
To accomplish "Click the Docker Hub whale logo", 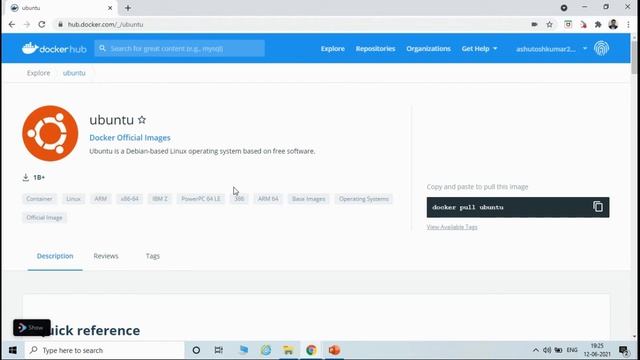I will click(x=54, y=49).
